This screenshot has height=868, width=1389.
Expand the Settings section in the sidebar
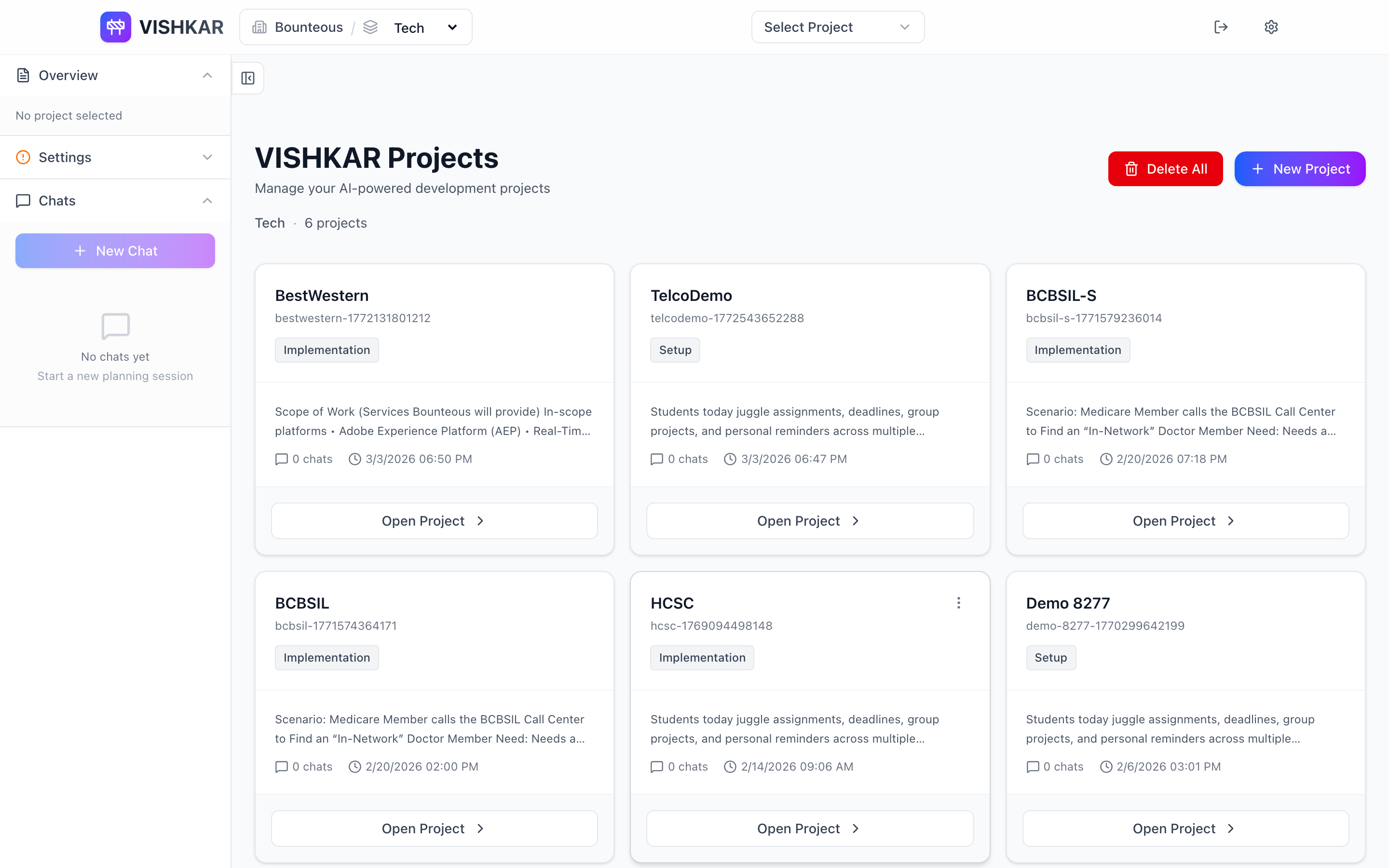pyautogui.click(x=207, y=157)
